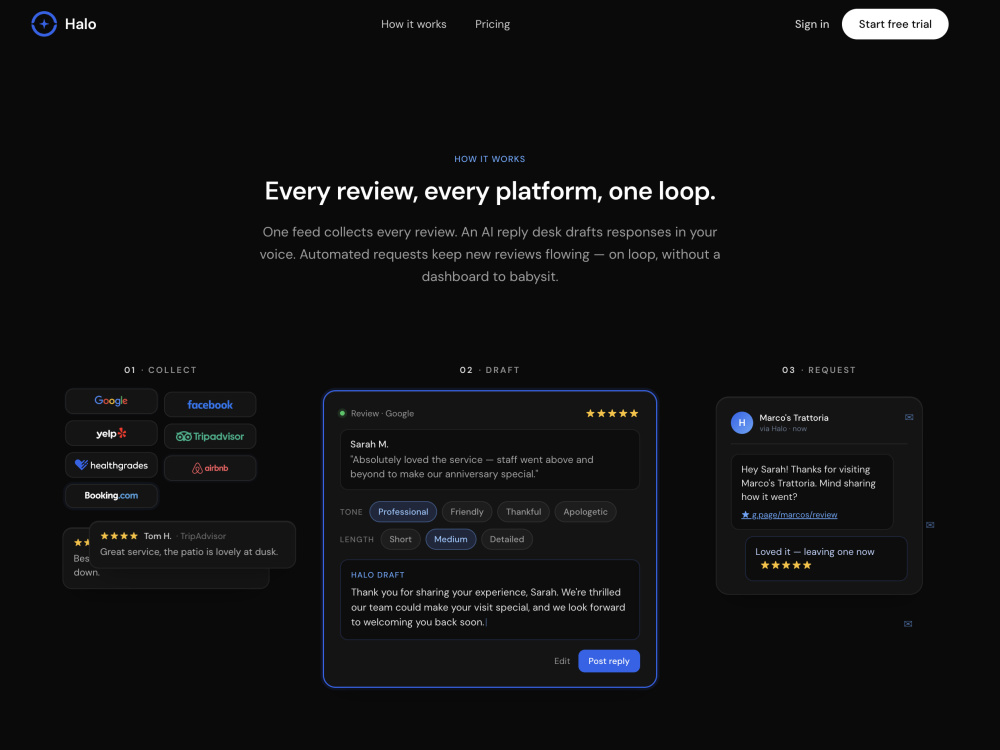The image size is (1000, 750).
Task: Click the envelope icon below the request card
Action: tap(908, 624)
